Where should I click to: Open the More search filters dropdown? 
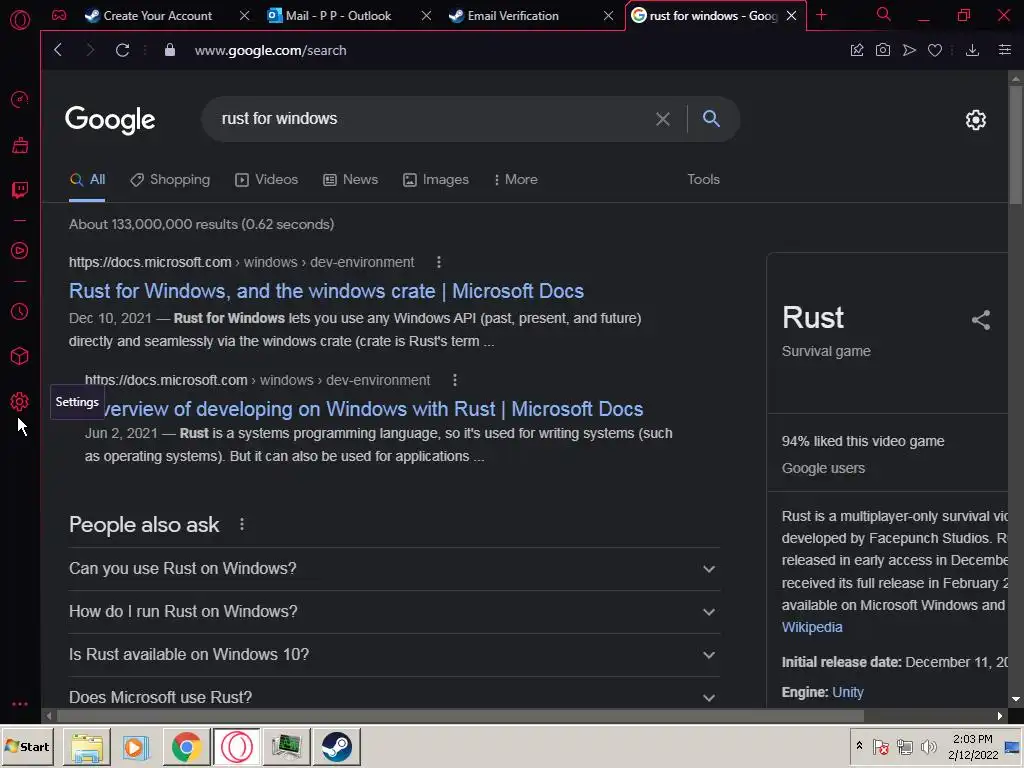coord(515,180)
